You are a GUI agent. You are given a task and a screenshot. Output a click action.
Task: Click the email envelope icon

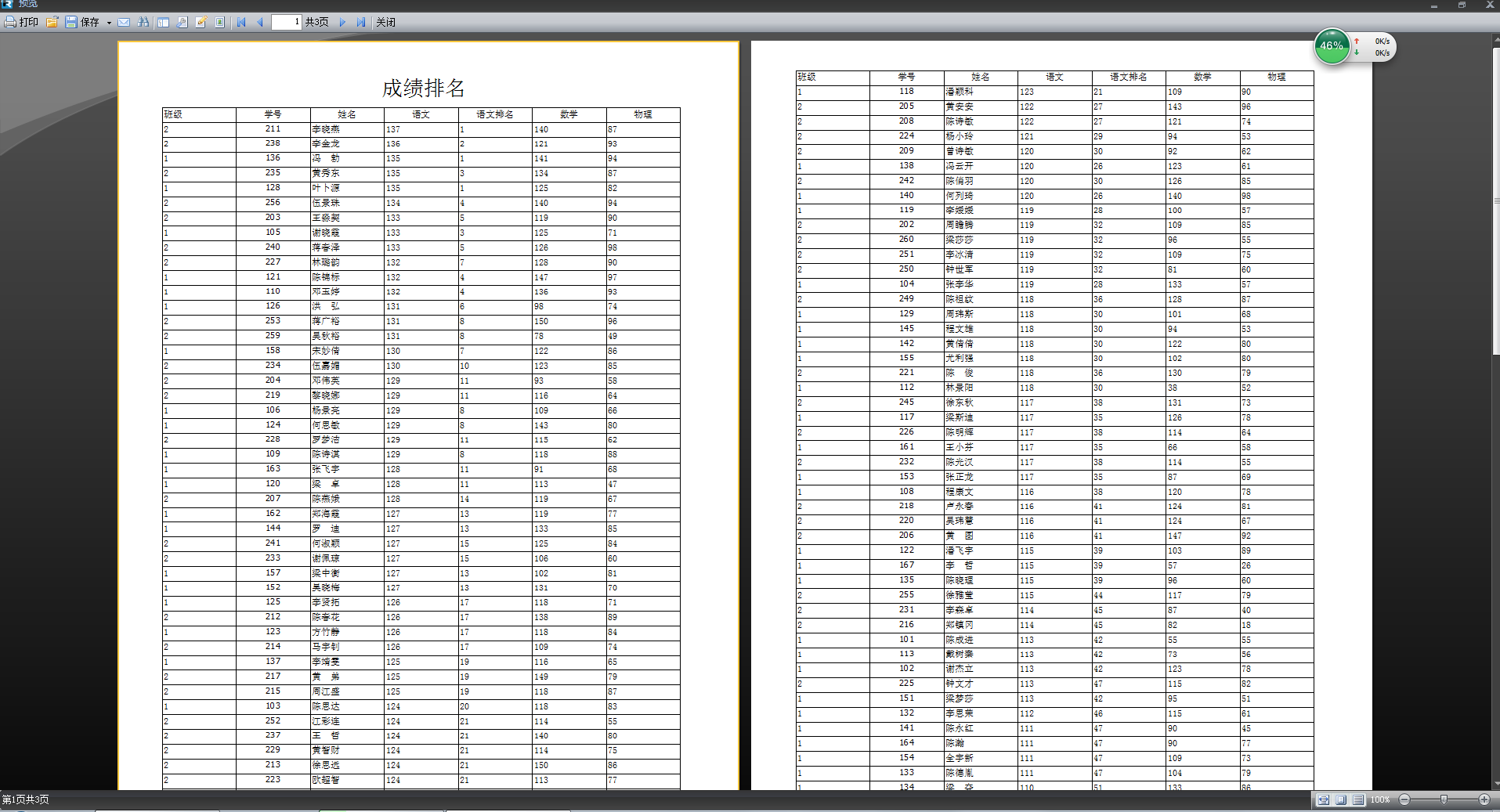(x=124, y=22)
